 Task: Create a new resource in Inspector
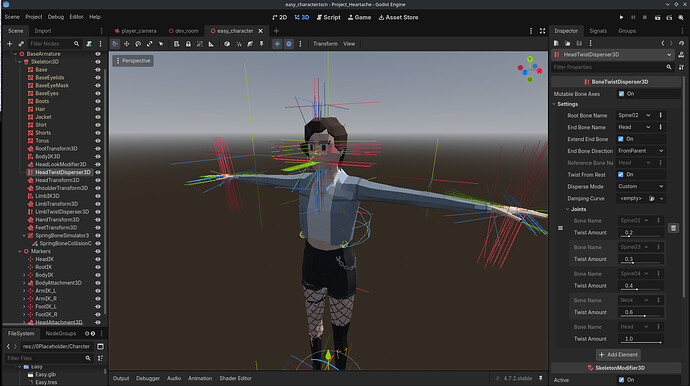556,43
